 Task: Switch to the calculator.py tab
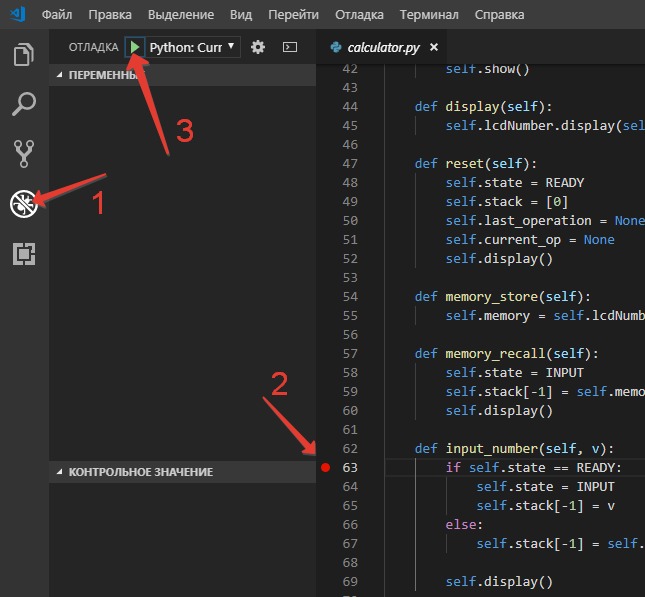(x=383, y=47)
